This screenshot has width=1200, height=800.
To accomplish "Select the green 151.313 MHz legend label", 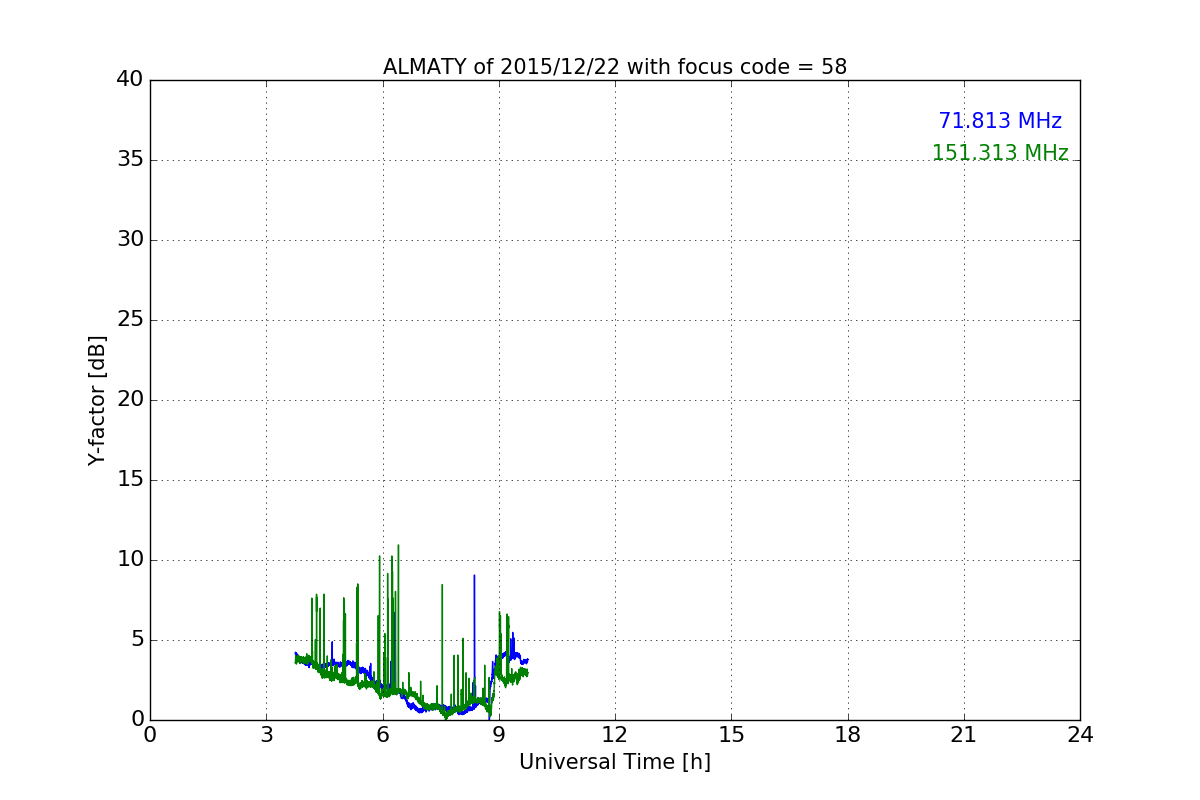I will click(x=1000, y=153).
